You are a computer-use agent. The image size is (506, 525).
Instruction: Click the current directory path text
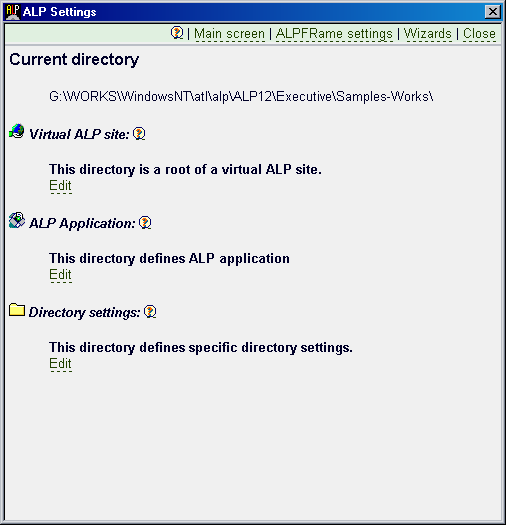point(241,96)
